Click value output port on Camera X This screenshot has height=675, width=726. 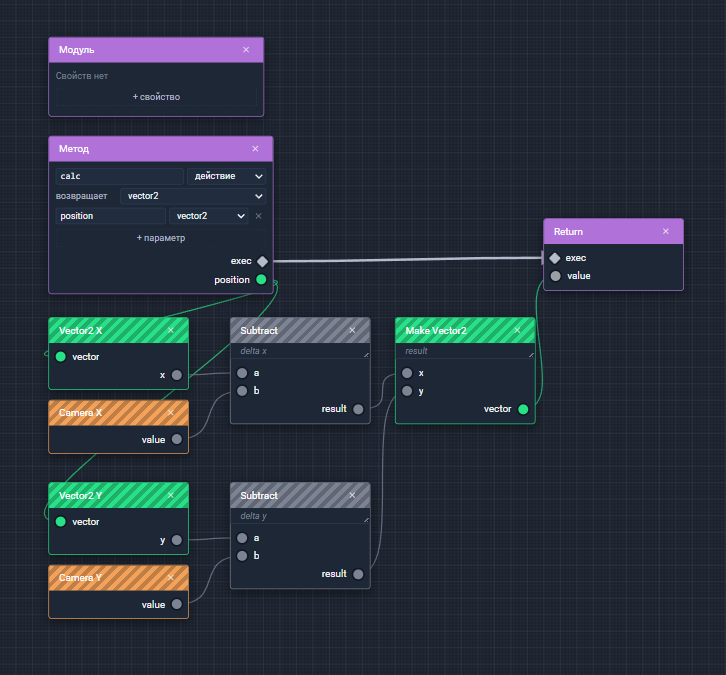point(176,439)
